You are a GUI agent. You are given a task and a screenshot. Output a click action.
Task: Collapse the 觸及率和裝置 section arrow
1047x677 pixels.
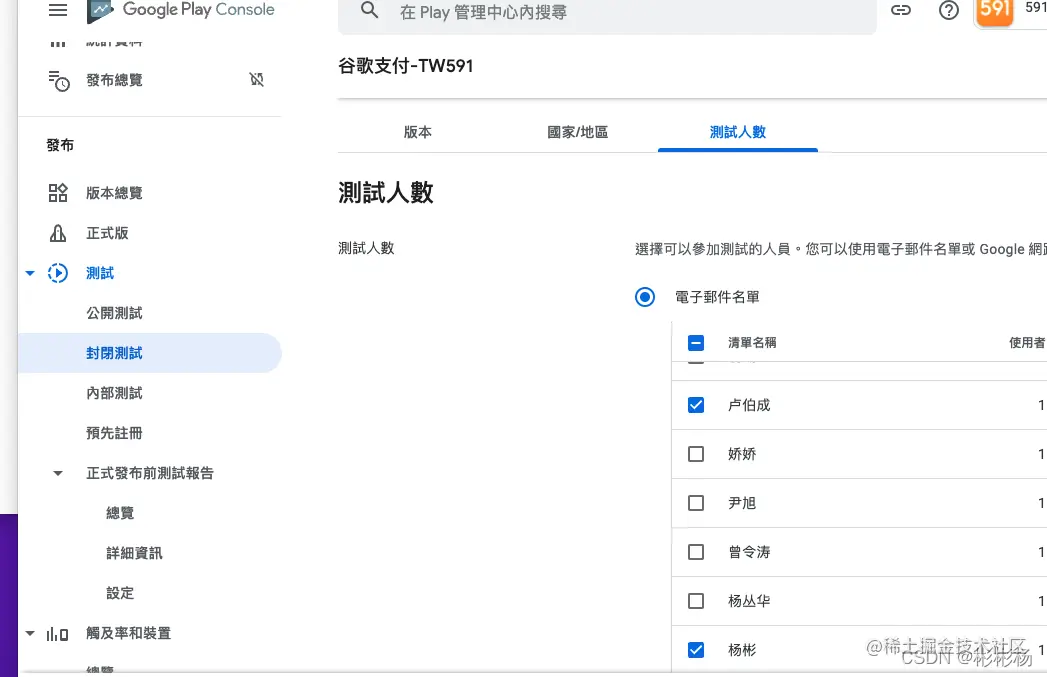pos(30,634)
